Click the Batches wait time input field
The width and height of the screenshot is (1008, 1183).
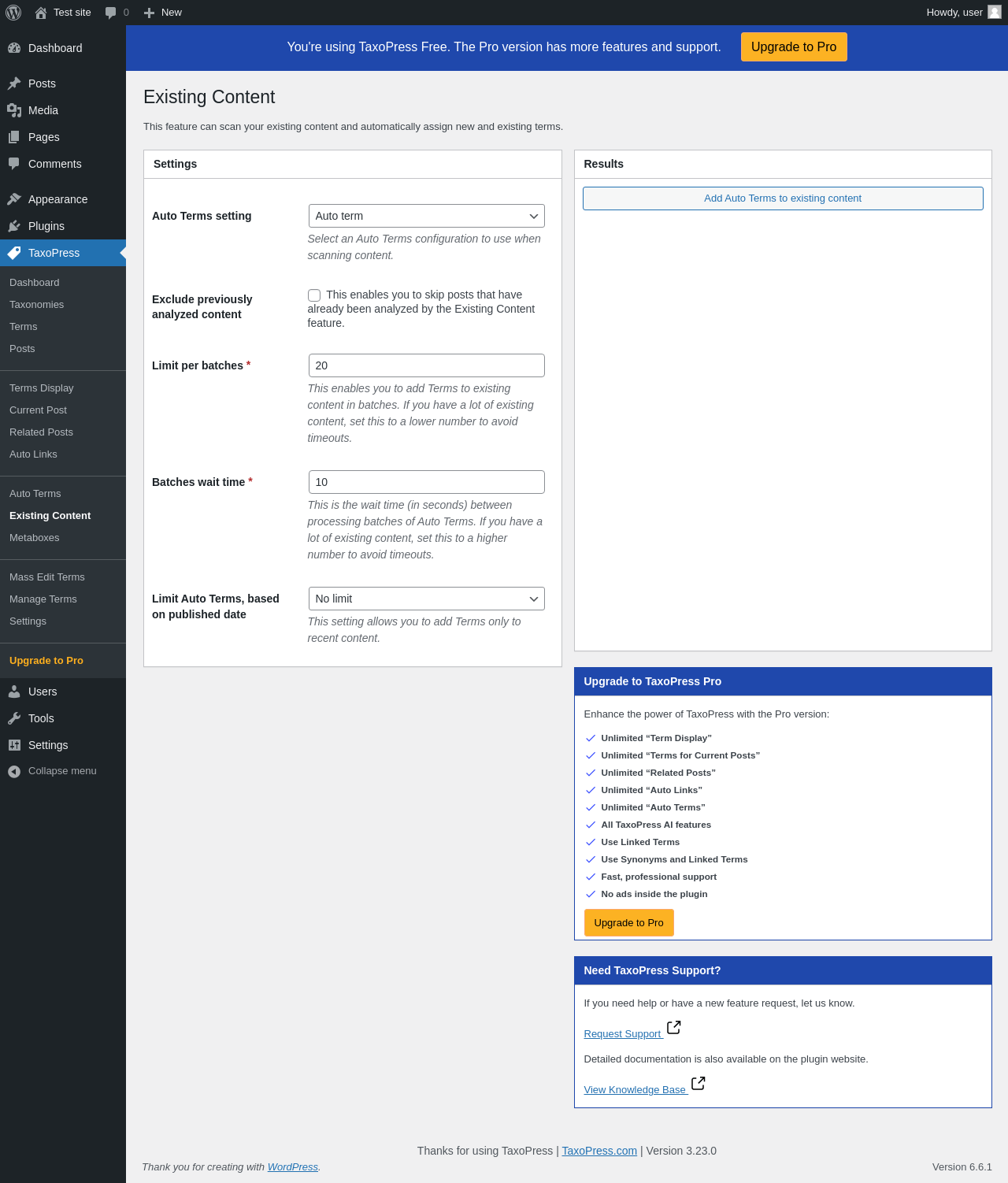click(427, 482)
